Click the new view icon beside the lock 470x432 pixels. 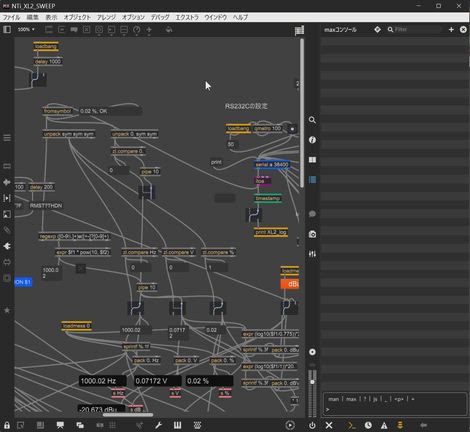click(x=20, y=425)
